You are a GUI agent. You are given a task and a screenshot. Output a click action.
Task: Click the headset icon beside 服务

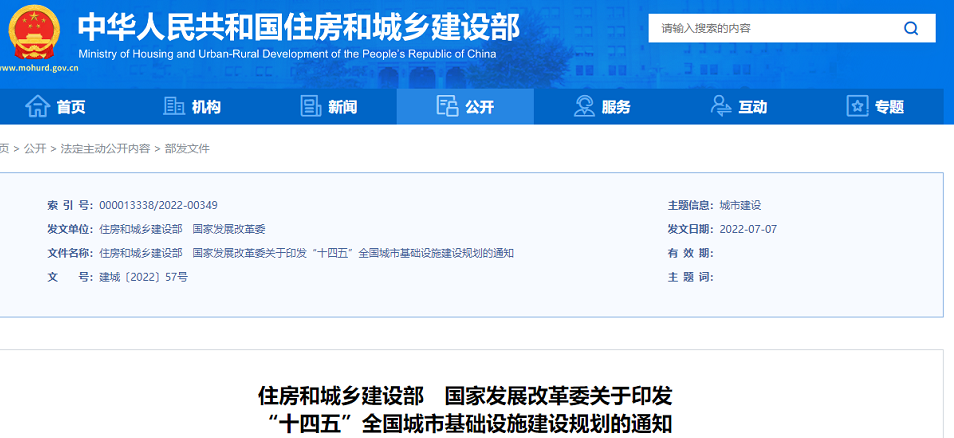pos(584,106)
